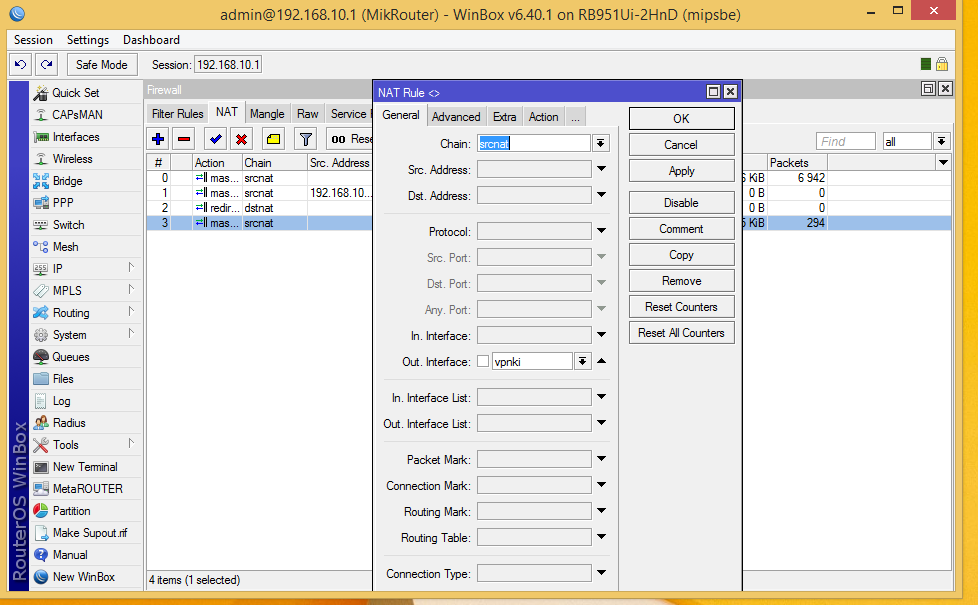
Task: Open the Chain dropdown list
Action: tap(600, 143)
